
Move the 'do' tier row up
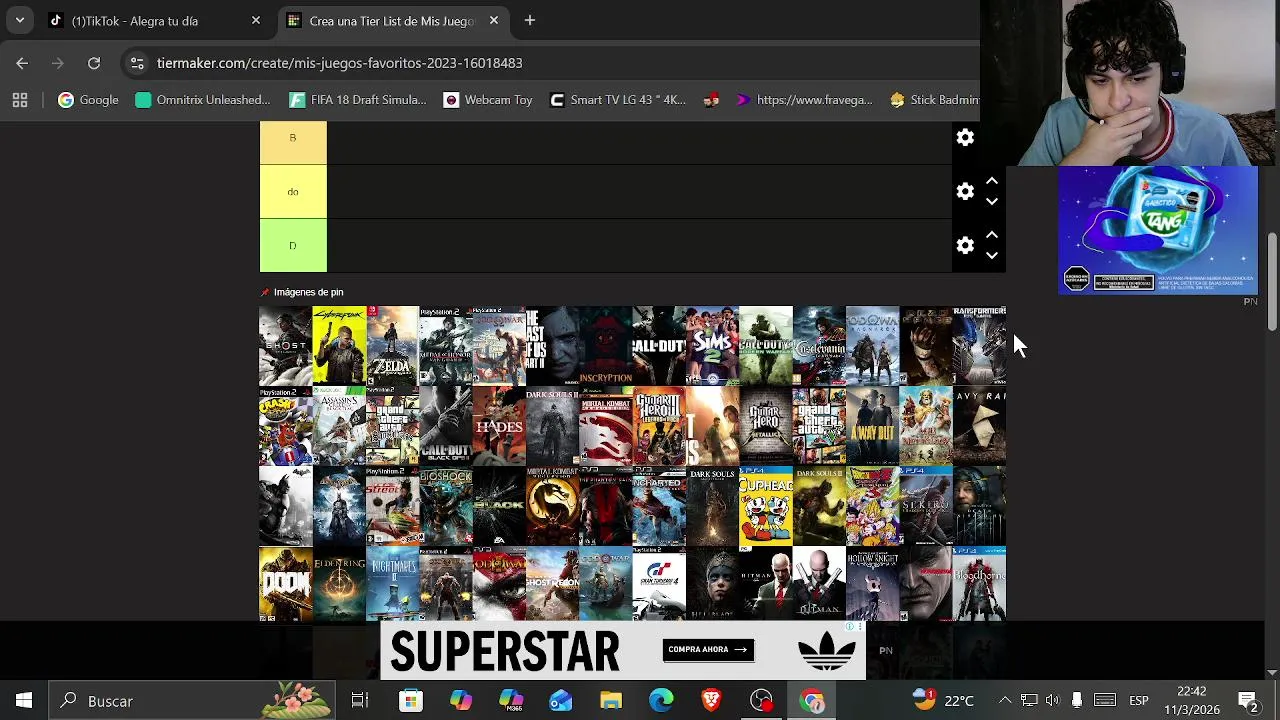992,181
